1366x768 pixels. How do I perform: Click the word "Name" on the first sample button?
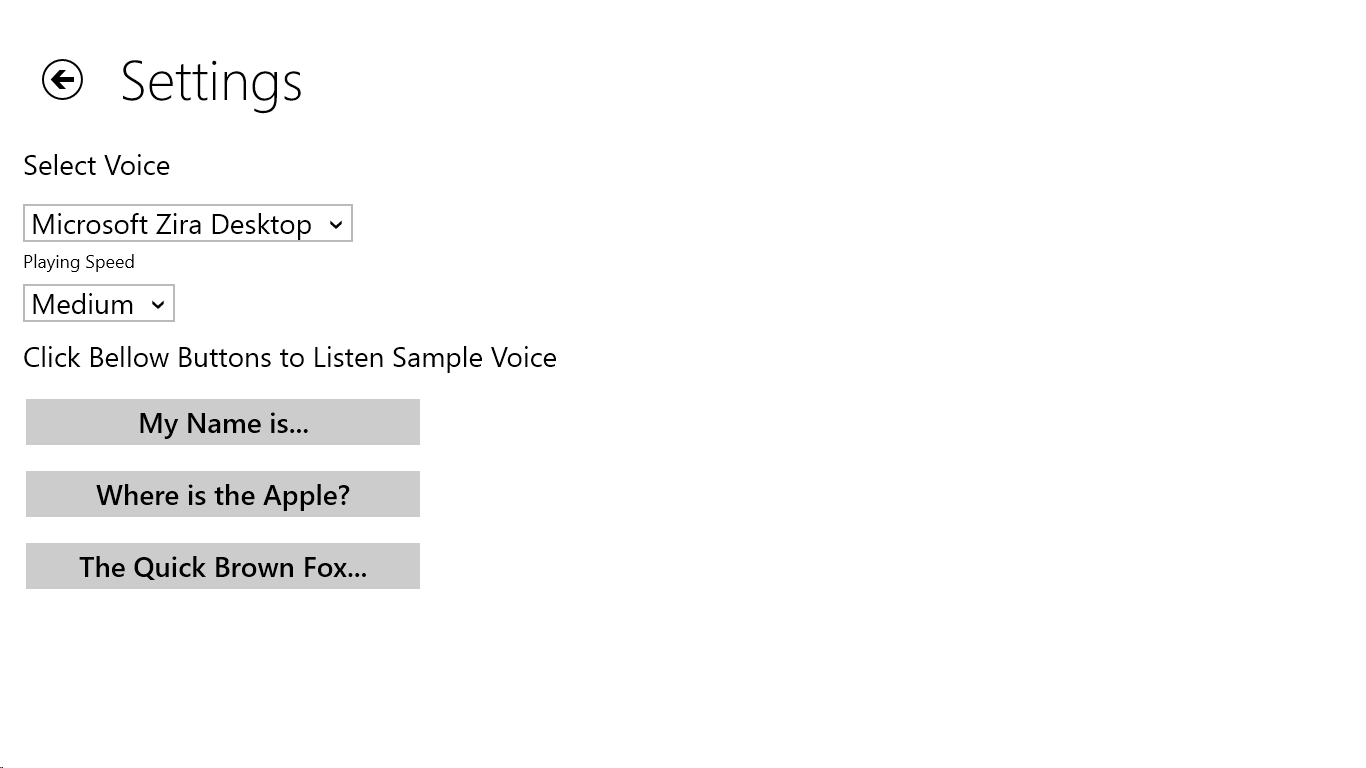(223, 424)
